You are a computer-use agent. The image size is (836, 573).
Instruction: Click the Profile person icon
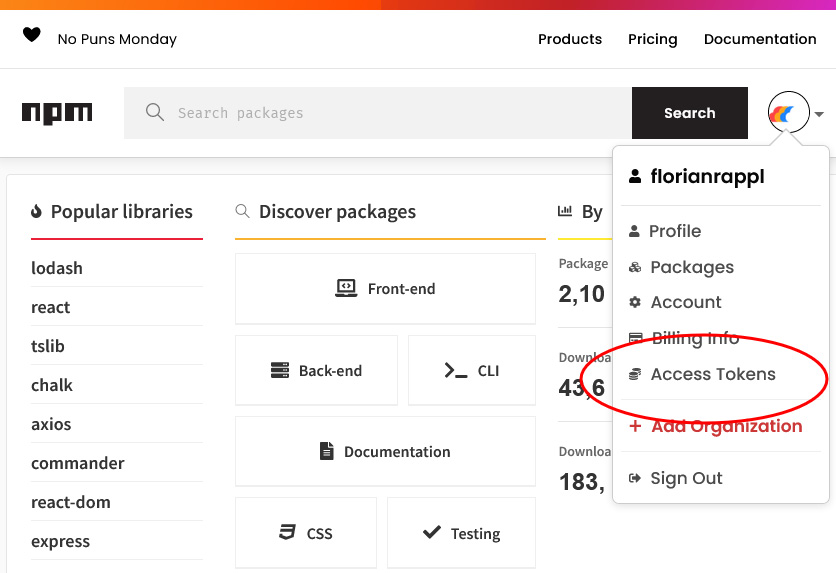634,231
